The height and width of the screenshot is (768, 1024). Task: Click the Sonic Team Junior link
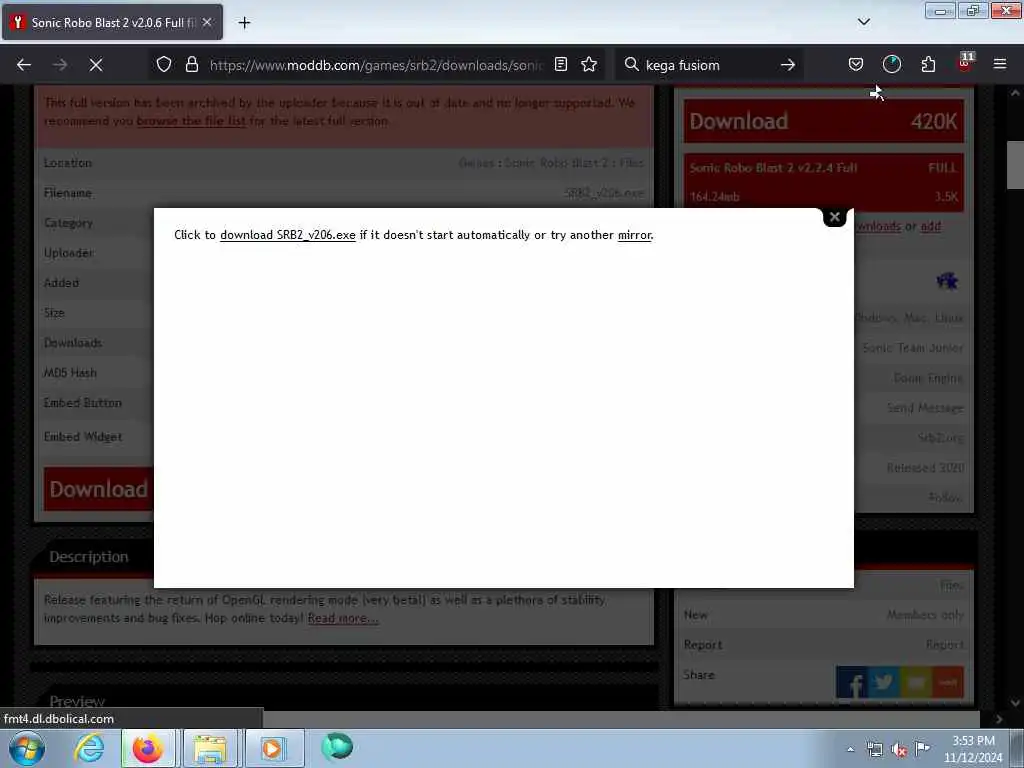pos(912,348)
